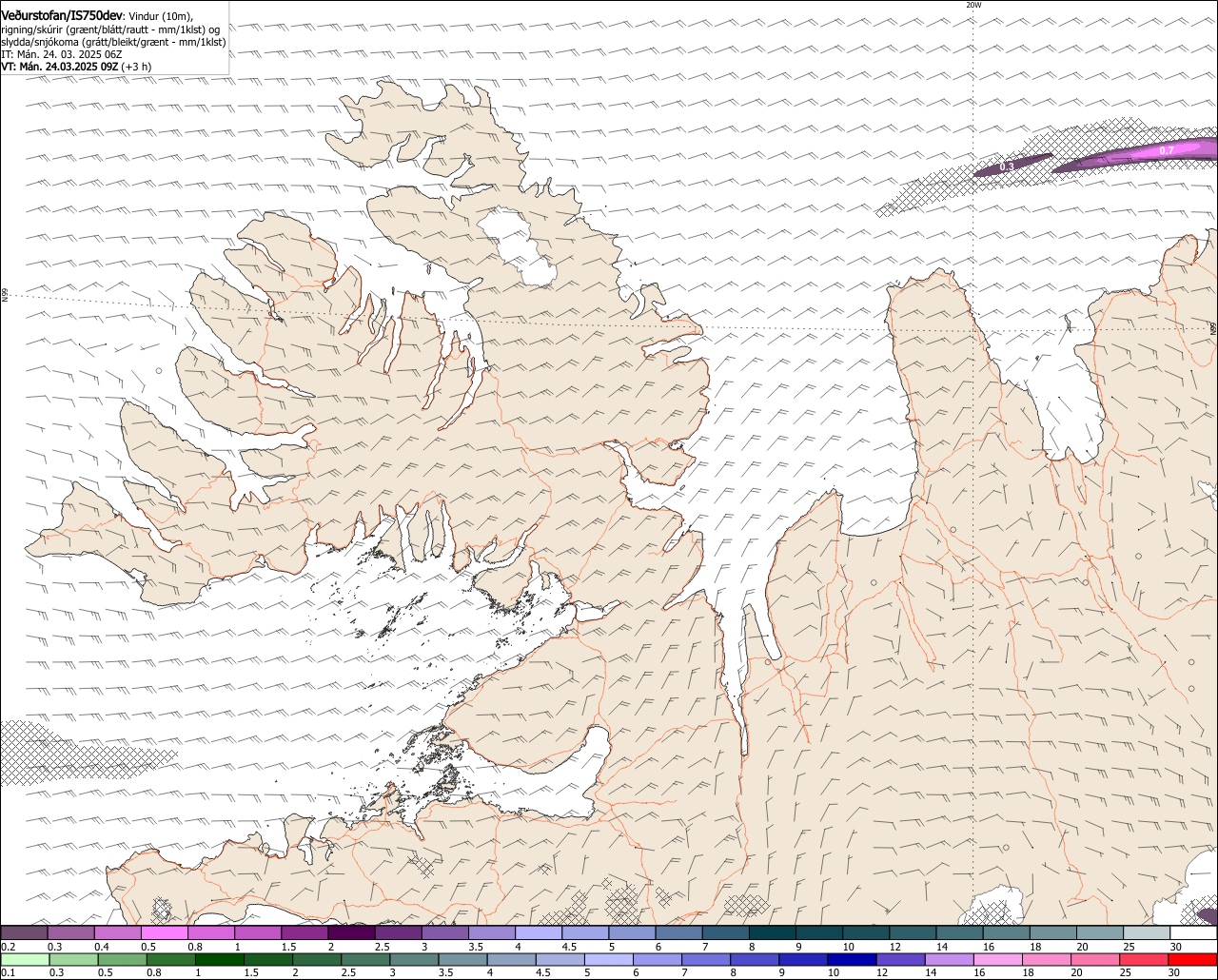The height and width of the screenshot is (980, 1218).
Task: Select lower legend swatch between 3 and 3.5
Action: (415, 959)
